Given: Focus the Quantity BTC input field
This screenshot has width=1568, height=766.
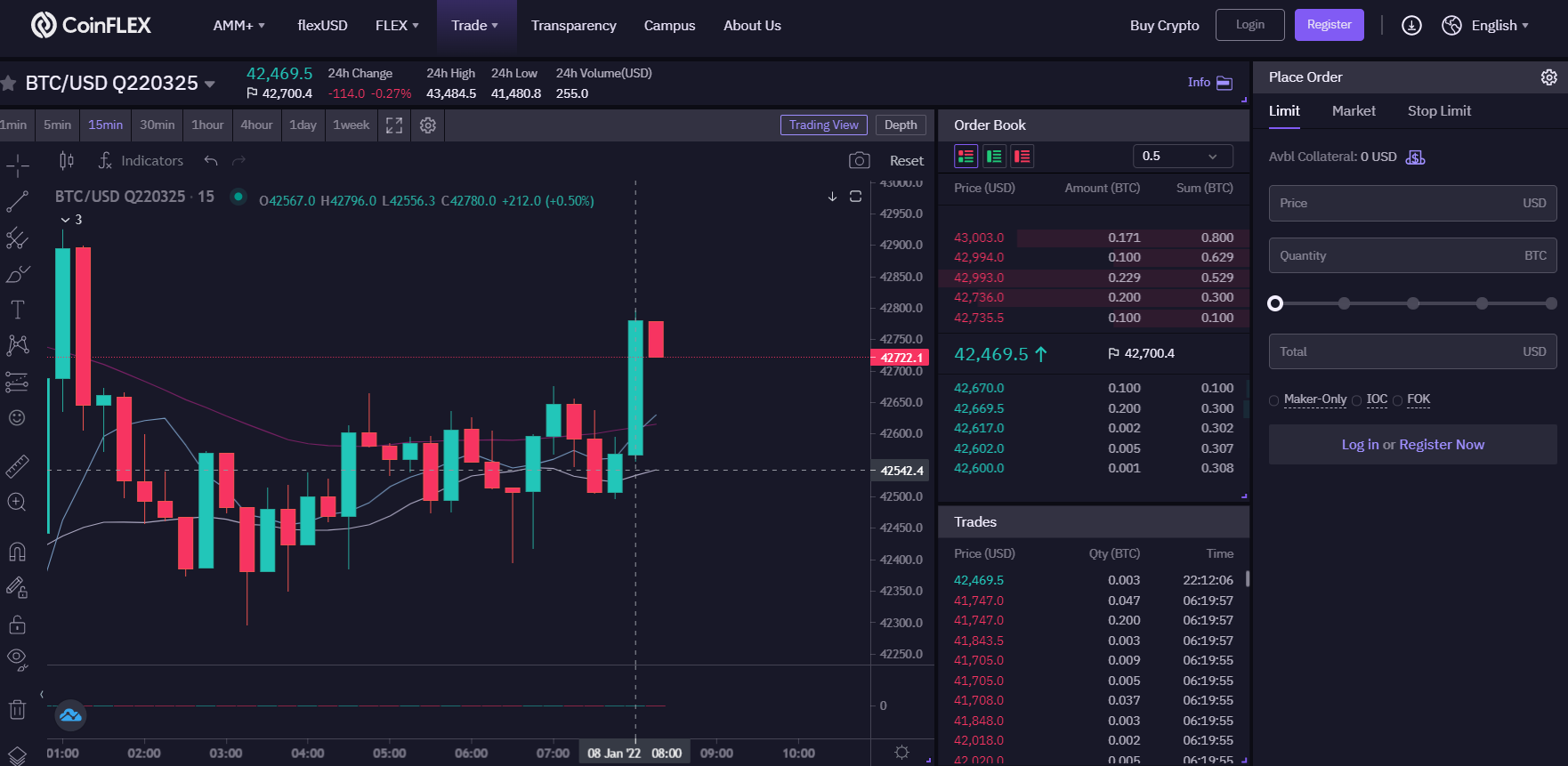Looking at the screenshot, I should coord(1412,255).
